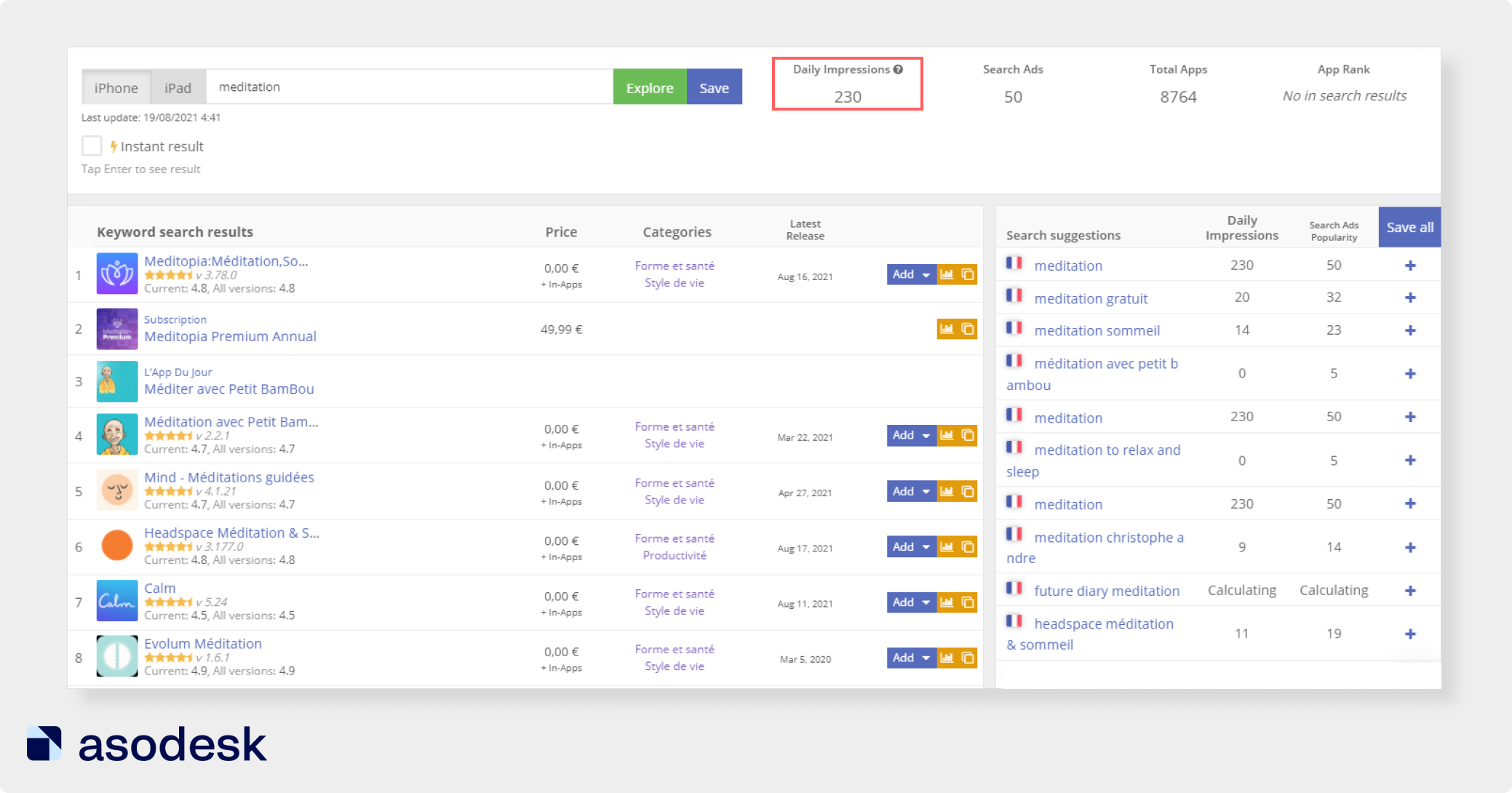The width and height of the screenshot is (1512, 793).
Task: Copy icon in Meditopia:Méditation row
Action: pos(968,274)
